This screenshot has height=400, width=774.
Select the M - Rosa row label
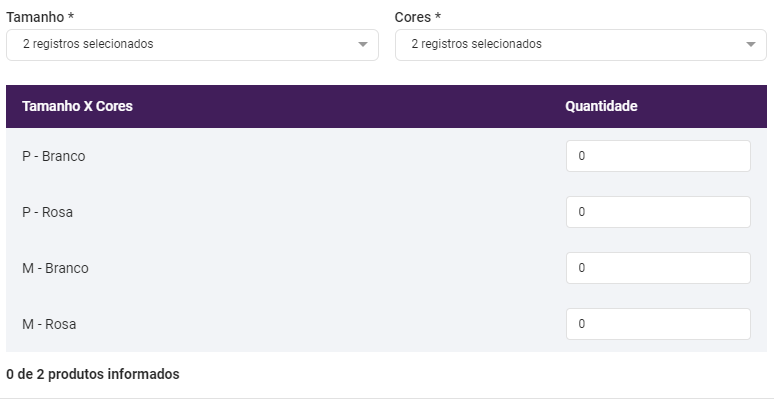[49, 324]
